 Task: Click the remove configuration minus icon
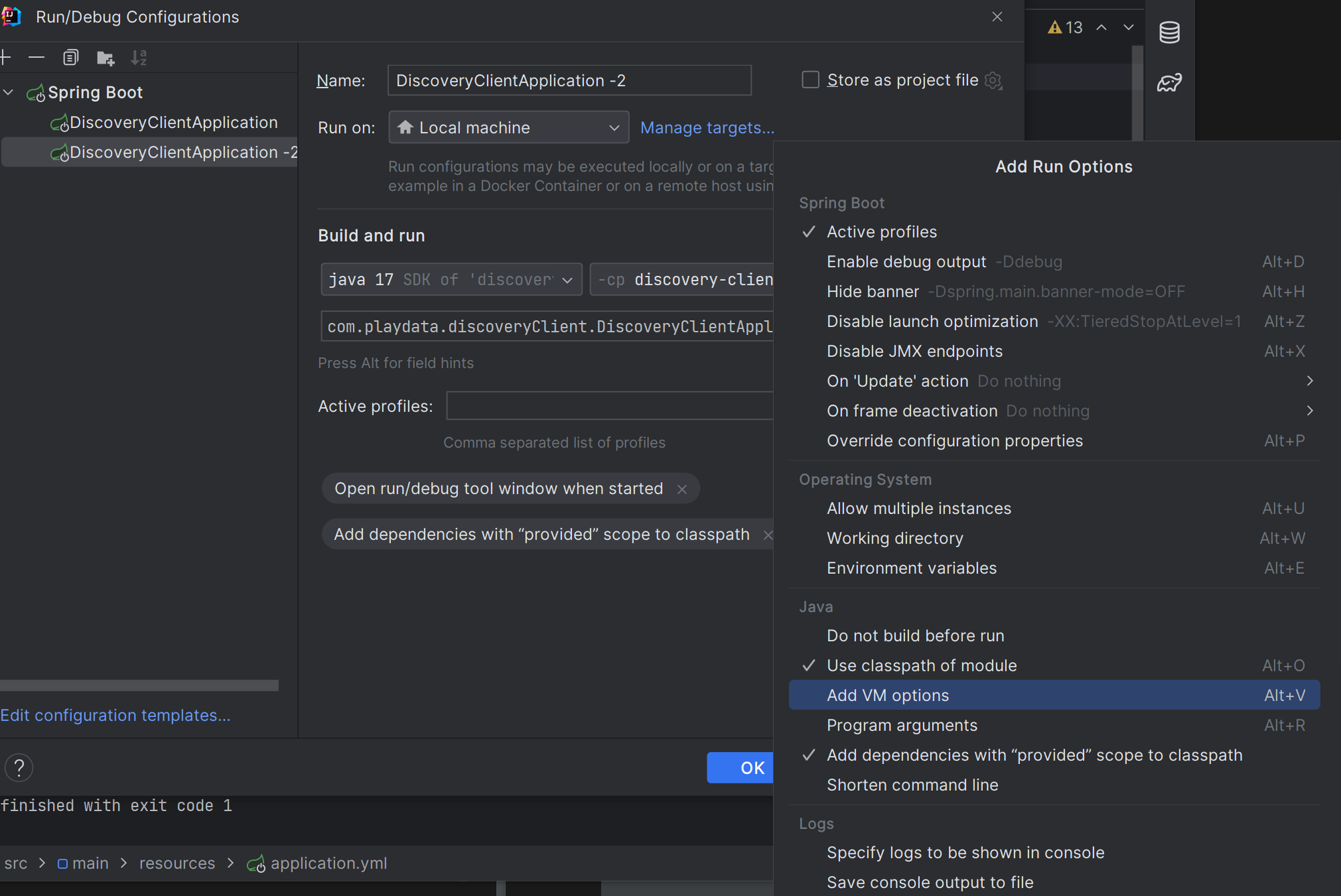click(37, 57)
